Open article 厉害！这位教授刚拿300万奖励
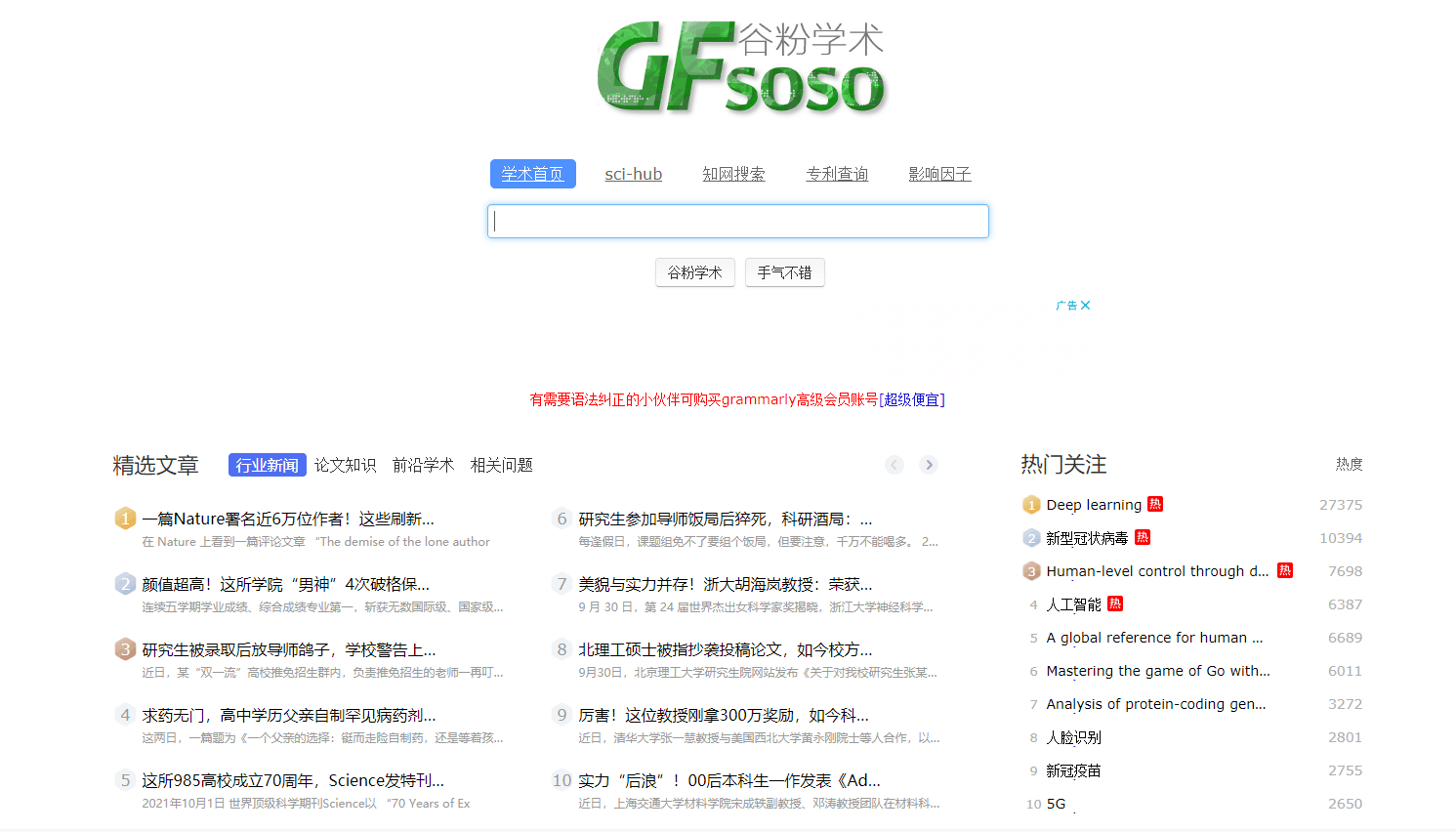1456x832 pixels. (x=724, y=715)
